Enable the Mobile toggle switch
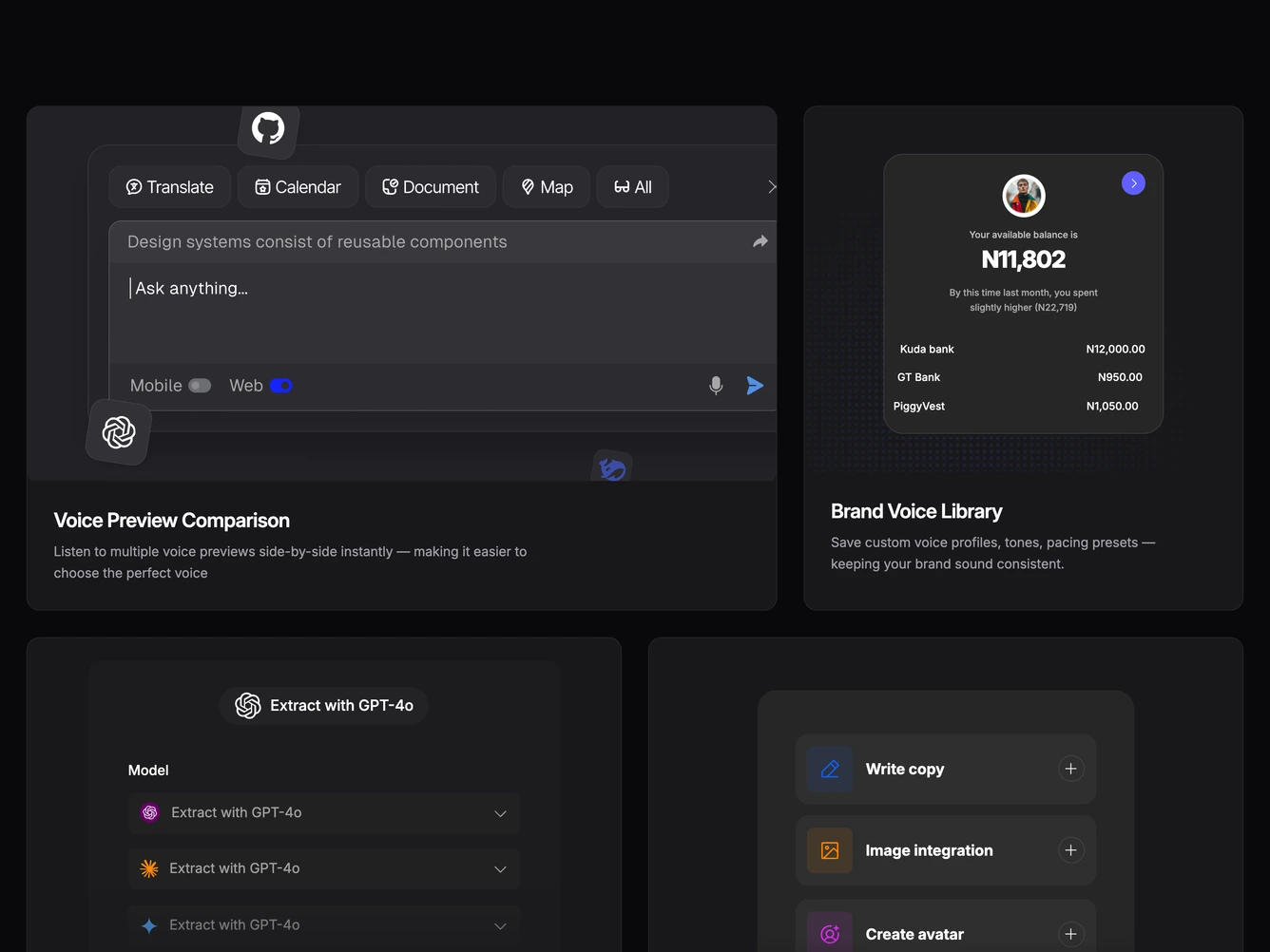 click(200, 386)
